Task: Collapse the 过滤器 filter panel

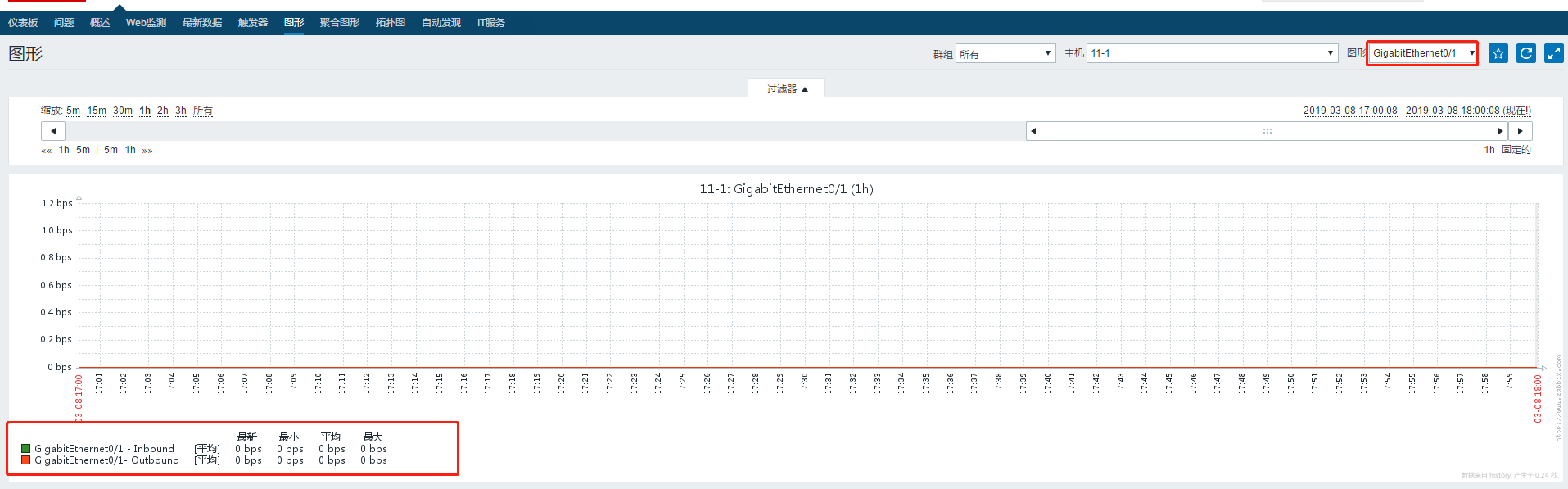Action: click(786, 88)
